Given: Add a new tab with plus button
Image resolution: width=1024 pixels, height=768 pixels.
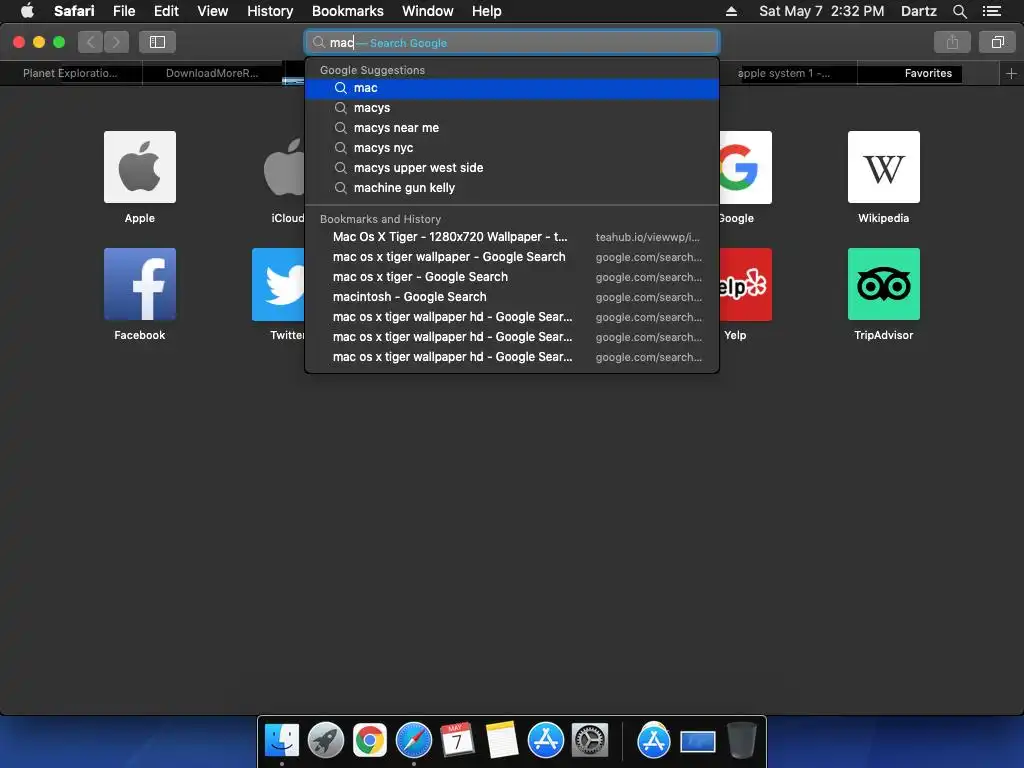Looking at the screenshot, I should pos(1011,74).
